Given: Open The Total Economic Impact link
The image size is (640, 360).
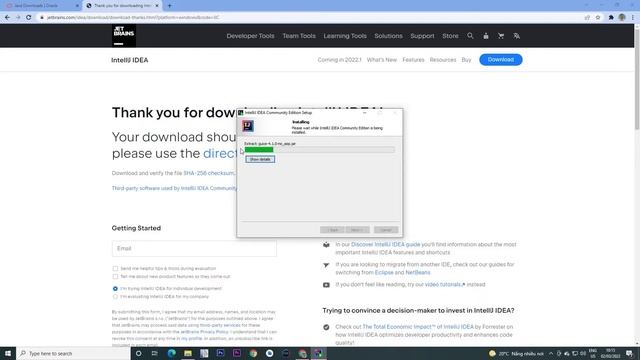Looking at the screenshot, I should [x=418, y=327].
